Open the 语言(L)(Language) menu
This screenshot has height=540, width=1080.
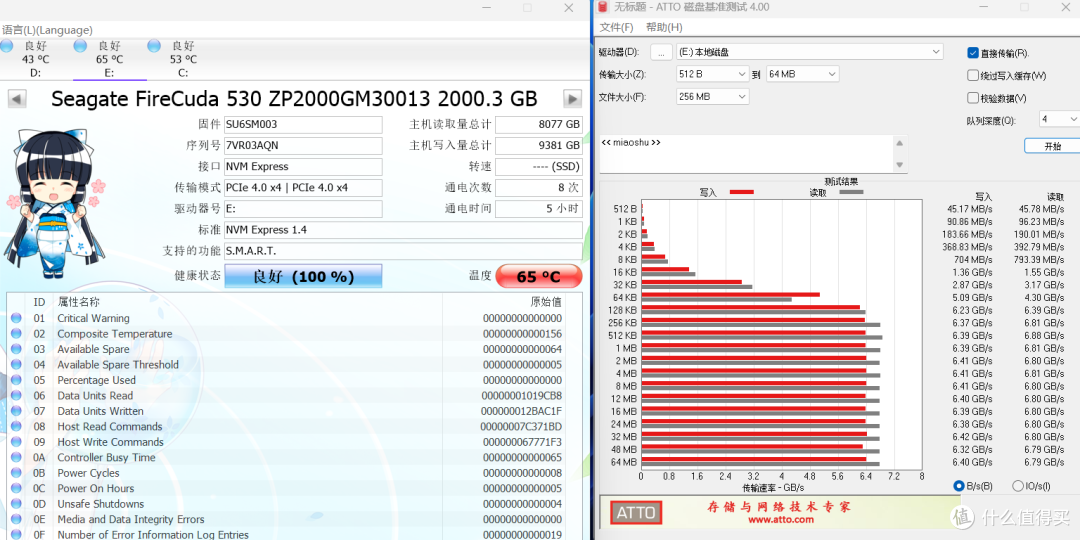47,30
